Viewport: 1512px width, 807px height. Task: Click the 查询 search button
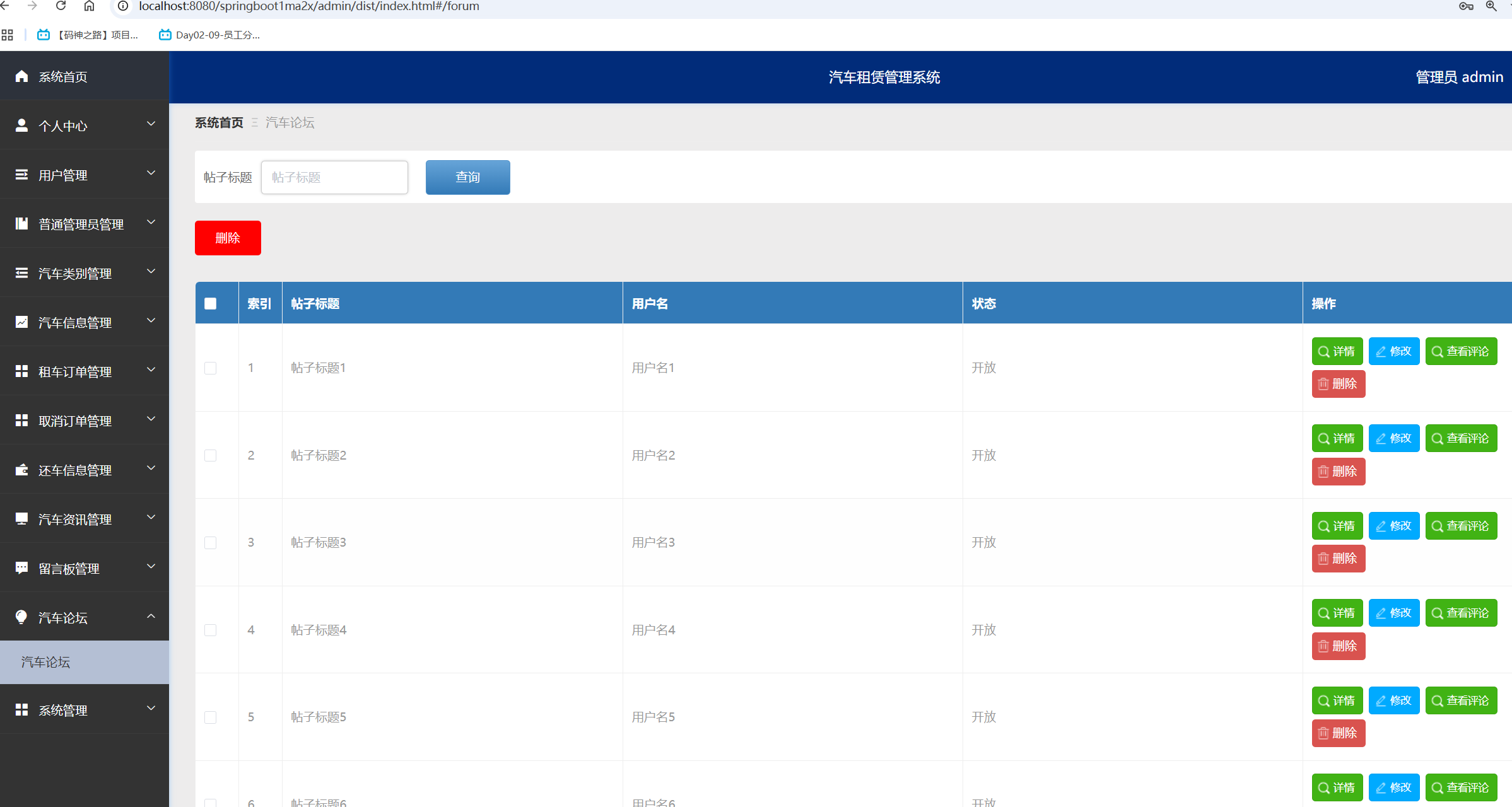click(x=467, y=177)
